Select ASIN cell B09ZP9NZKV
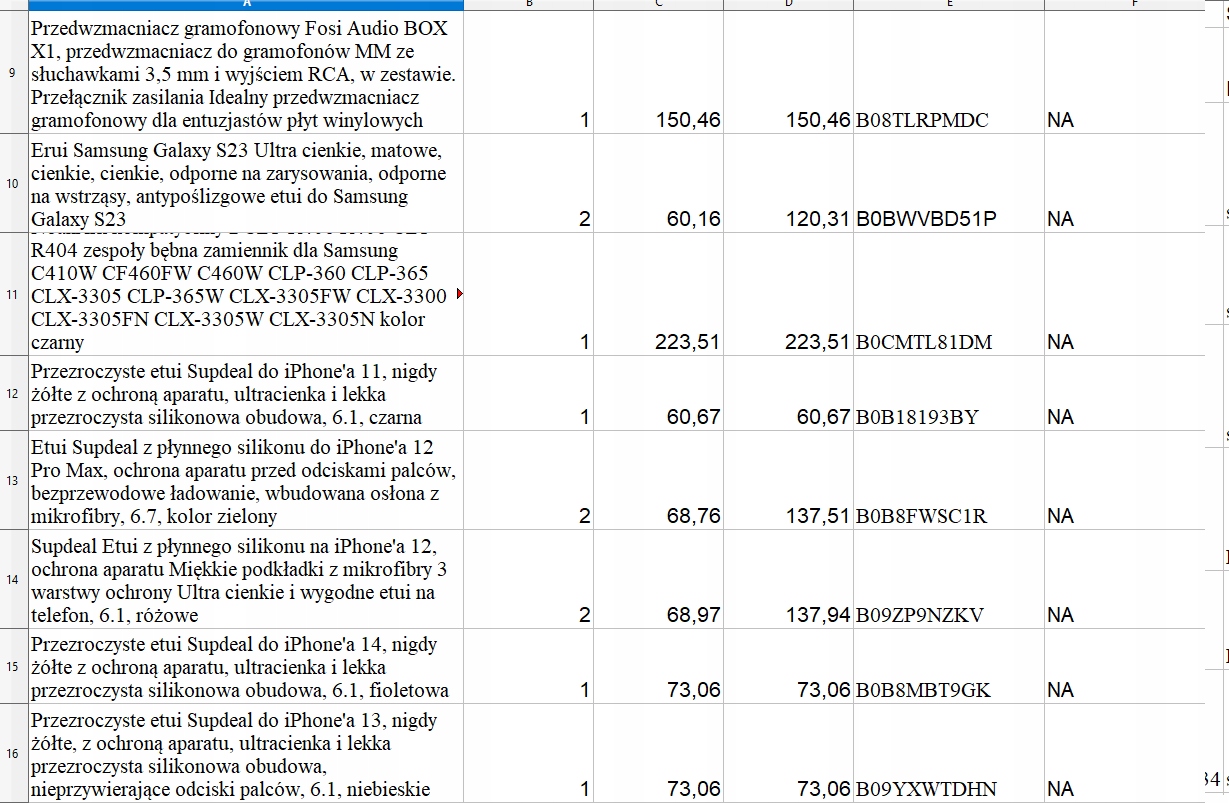 click(x=949, y=579)
